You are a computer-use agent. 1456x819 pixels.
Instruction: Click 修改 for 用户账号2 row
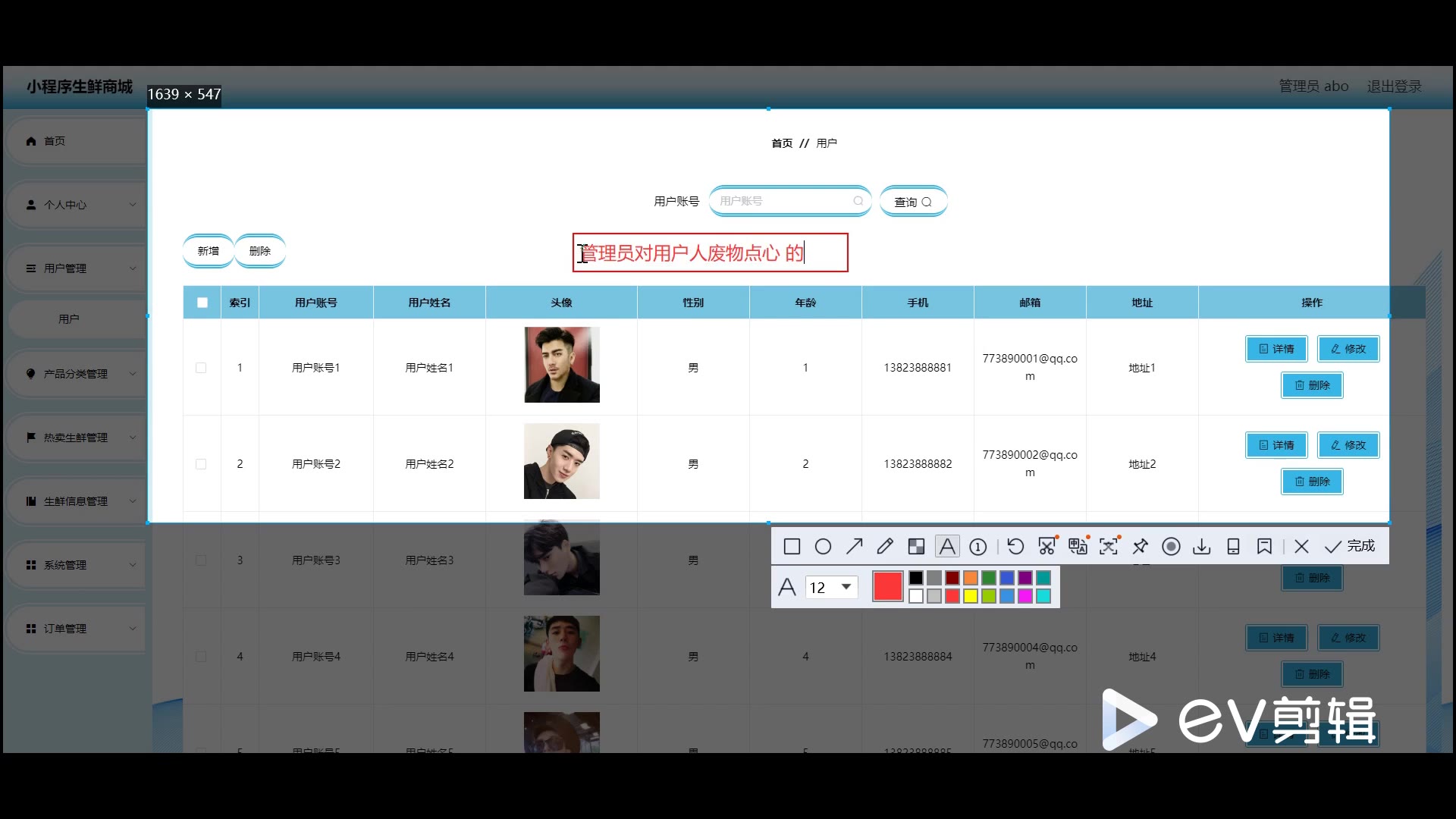pyautogui.click(x=1348, y=445)
